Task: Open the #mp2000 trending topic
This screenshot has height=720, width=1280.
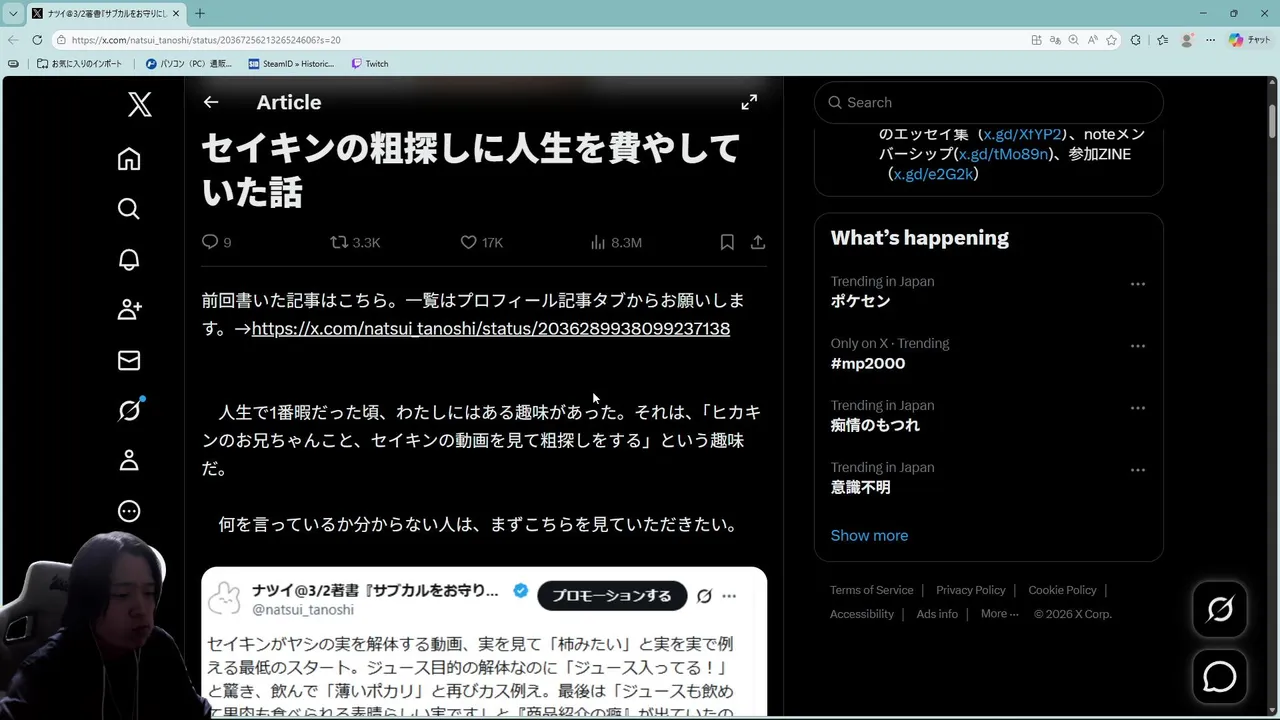Action: pyautogui.click(x=867, y=363)
